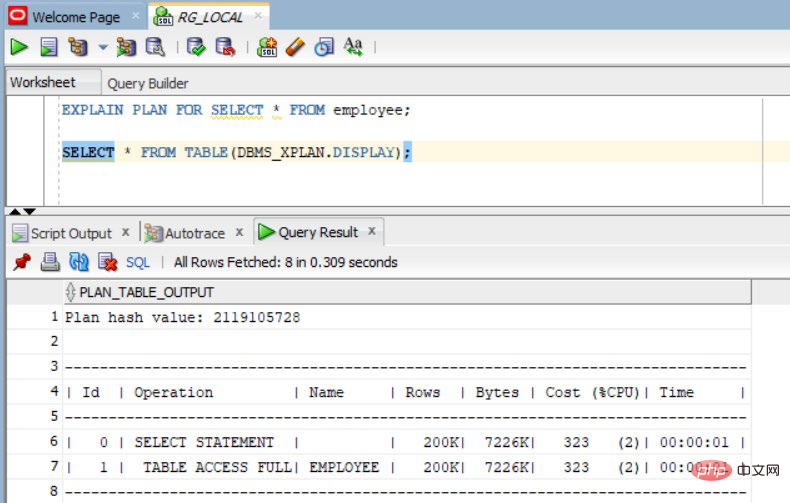Run the statement with the green play icon
Image resolution: width=790 pixels, height=503 pixels.
pos(18,47)
